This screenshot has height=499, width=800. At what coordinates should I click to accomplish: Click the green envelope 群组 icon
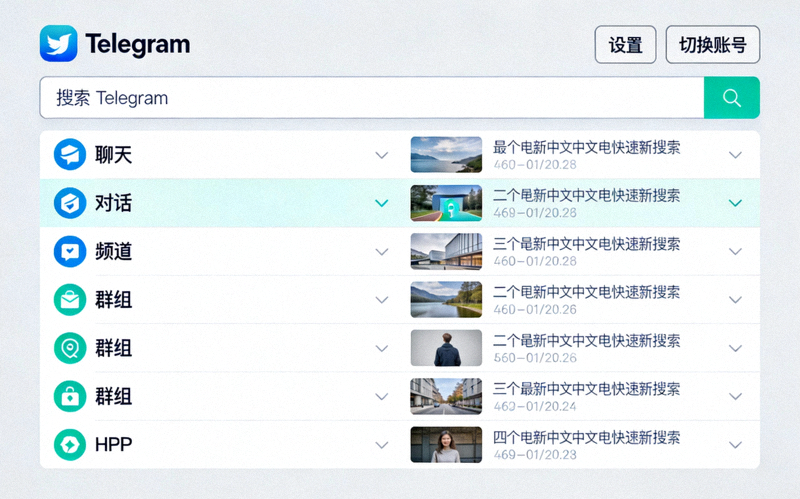point(70,300)
